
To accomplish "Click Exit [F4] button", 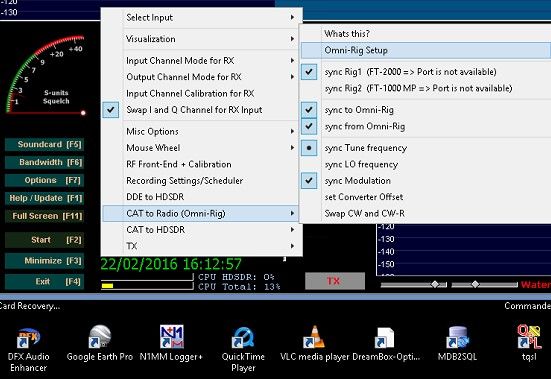I will click(45, 281).
